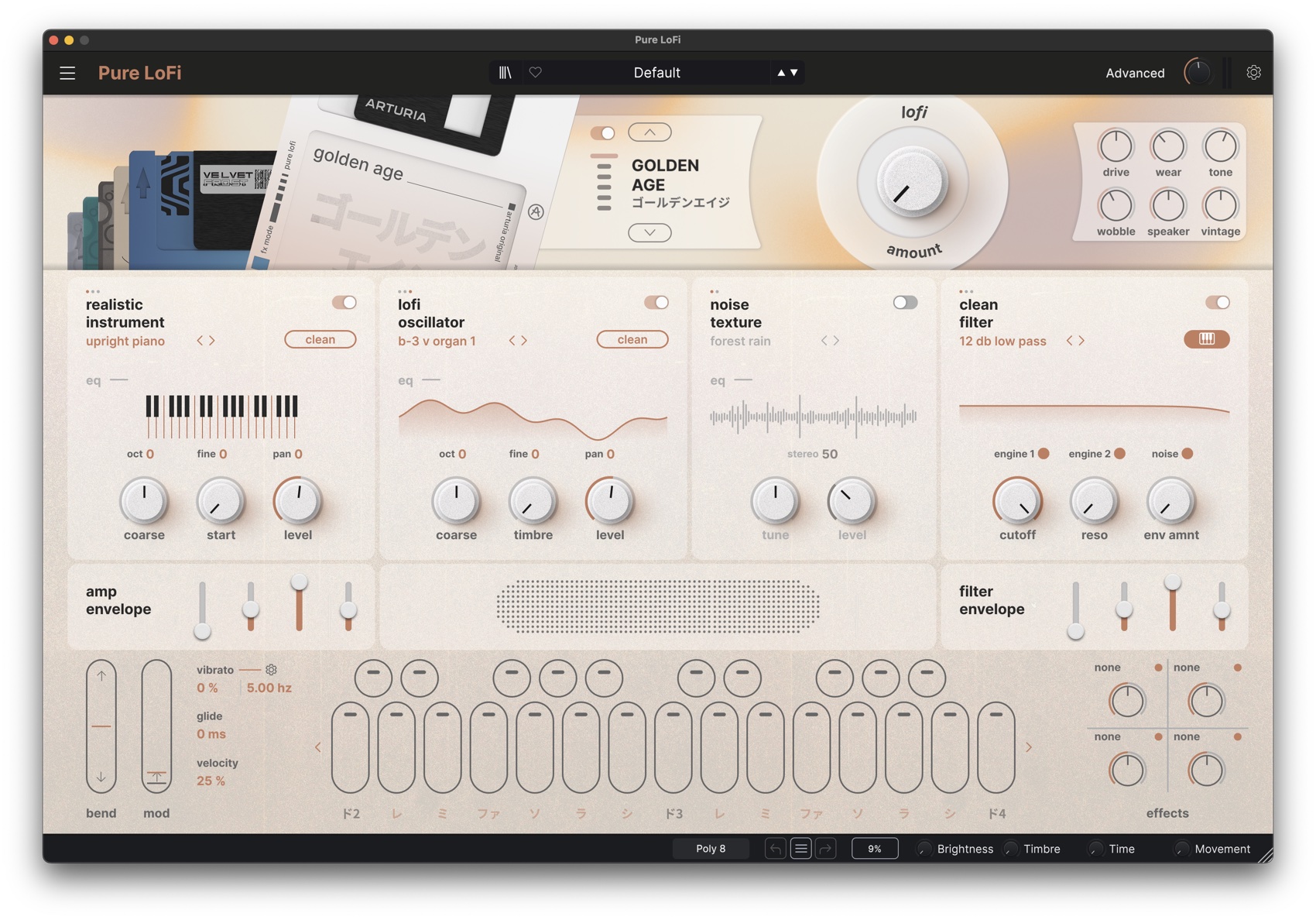This screenshot has width=1316, height=920.
Task: Open the preset browser library icon
Action: (x=505, y=72)
